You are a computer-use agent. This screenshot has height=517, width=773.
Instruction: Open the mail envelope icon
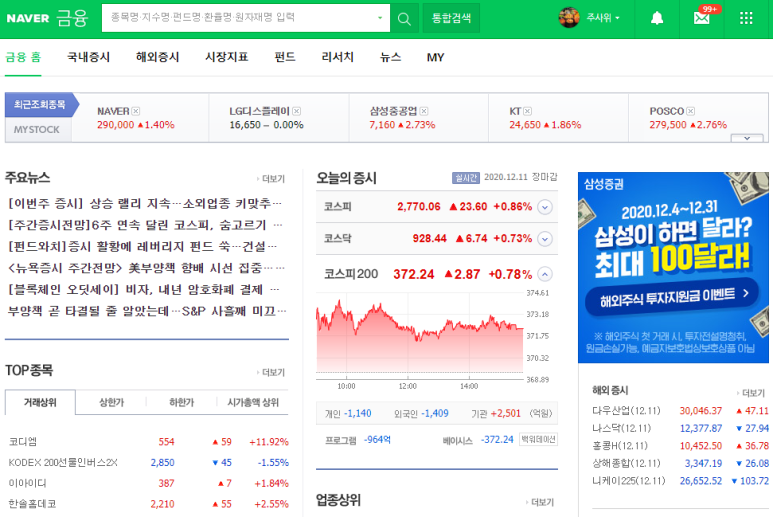coord(702,18)
